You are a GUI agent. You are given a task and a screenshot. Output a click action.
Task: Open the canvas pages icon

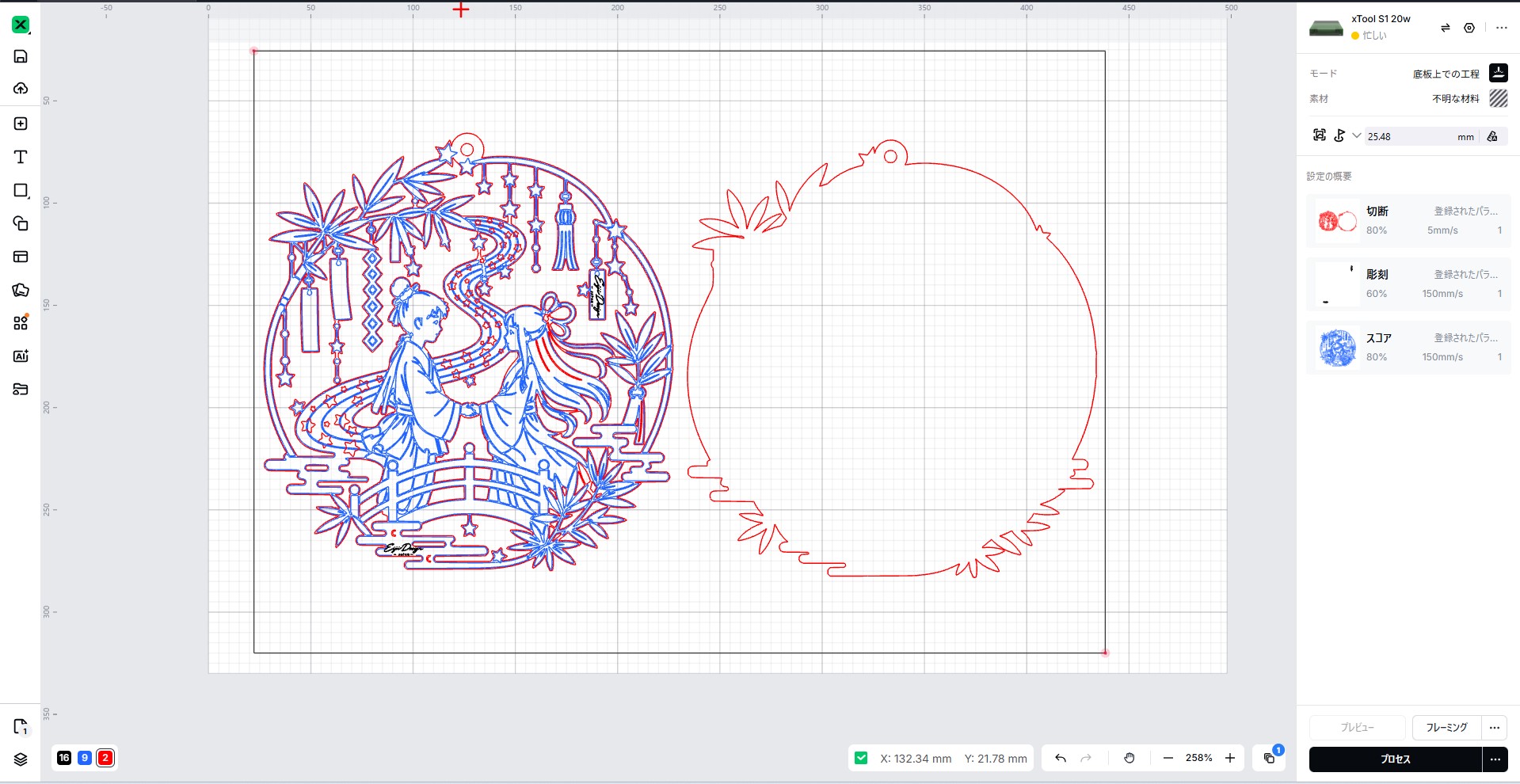click(21, 726)
